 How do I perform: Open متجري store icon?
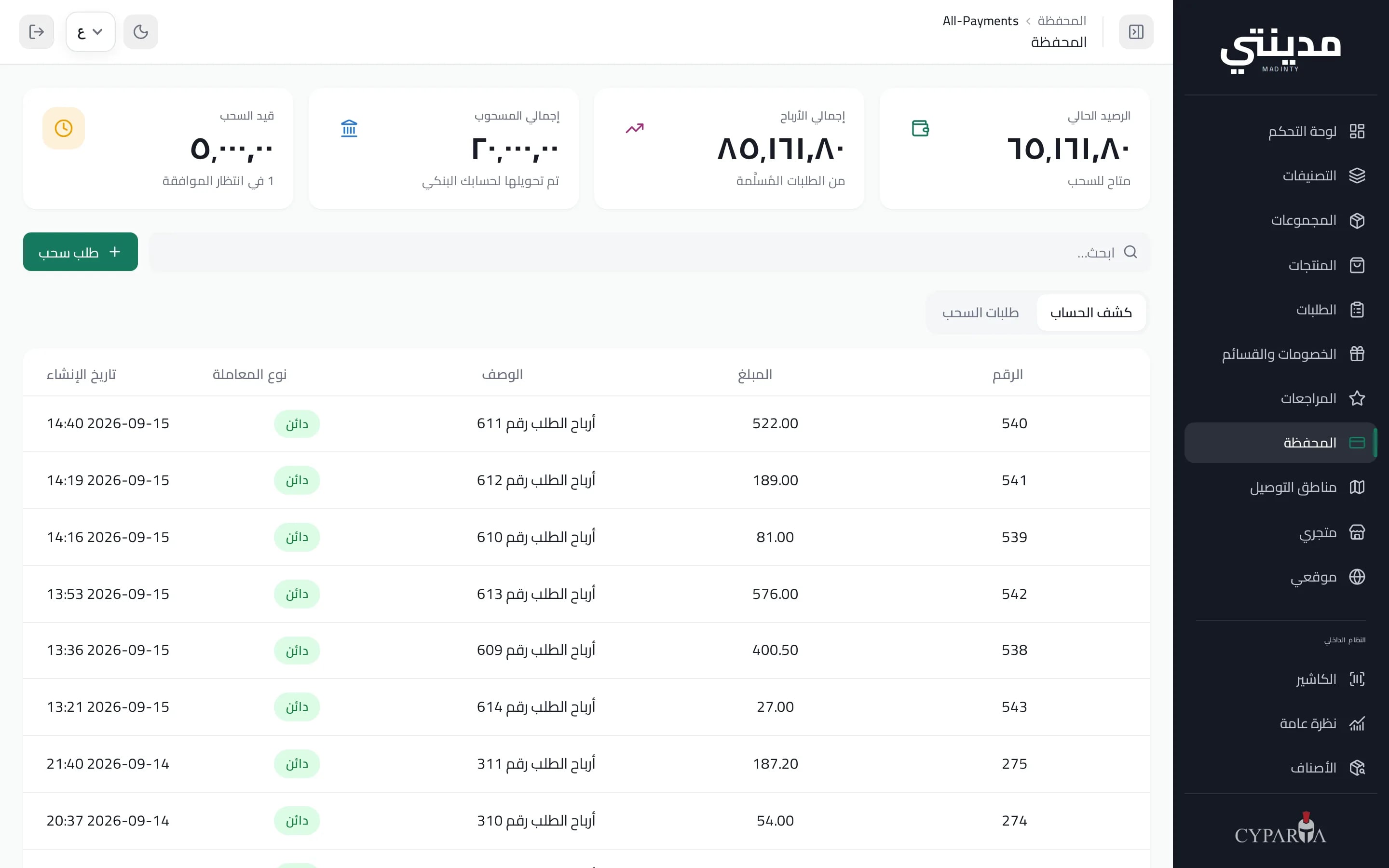pos(1357,532)
